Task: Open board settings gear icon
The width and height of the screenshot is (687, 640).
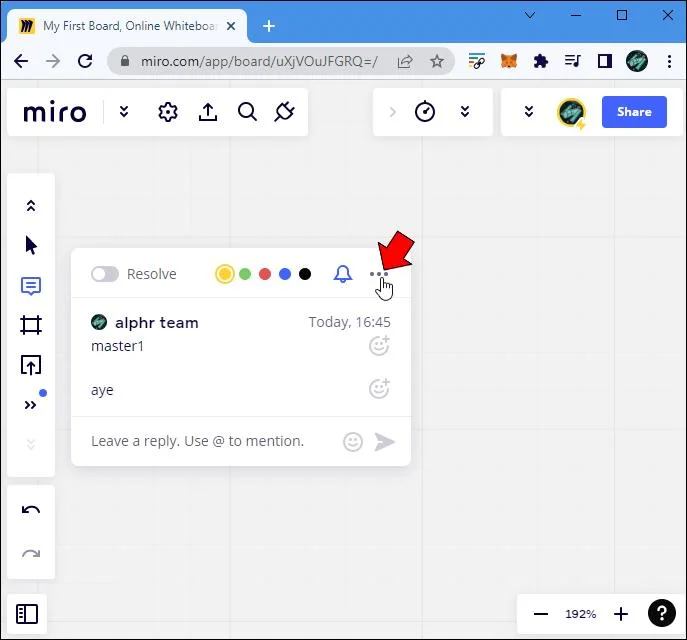Action: click(168, 112)
